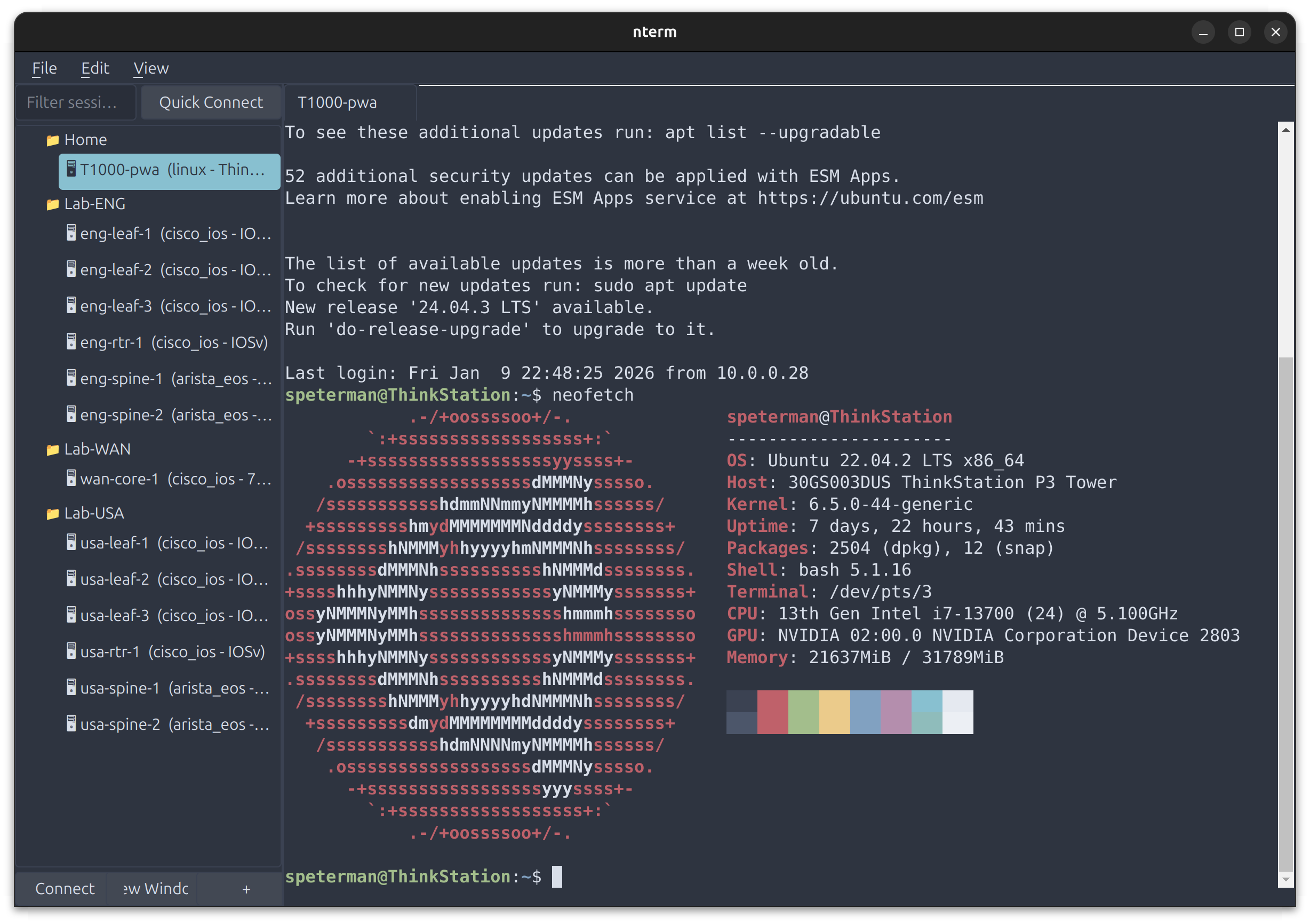Open the View menu
1310x924 pixels.
pos(150,68)
